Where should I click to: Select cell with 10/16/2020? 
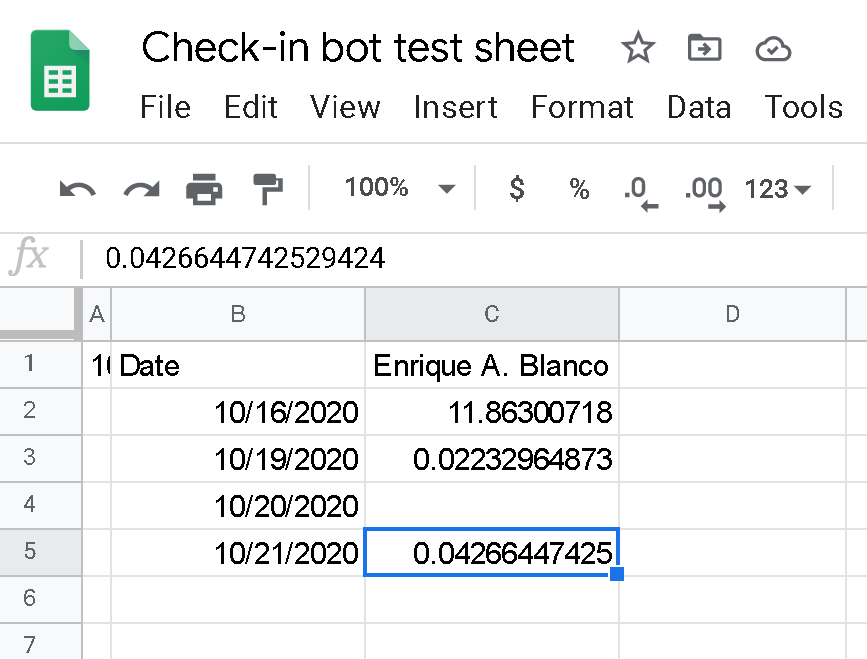click(x=238, y=412)
